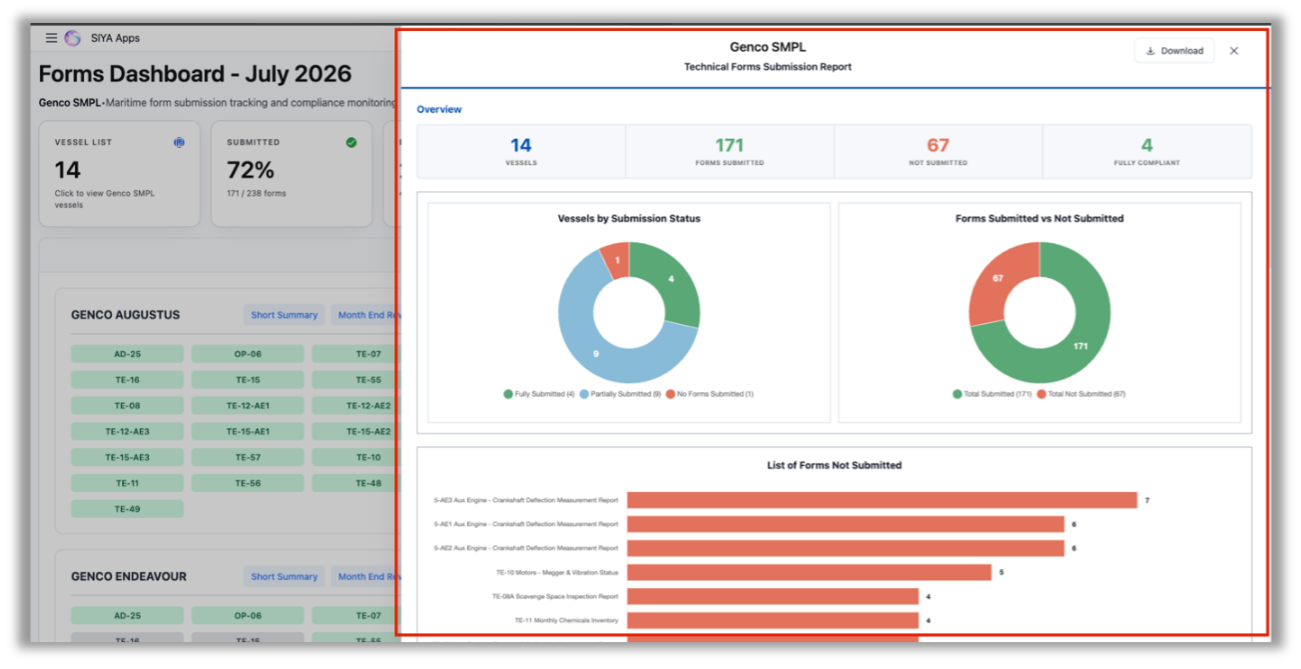Open AD-25 form chip under Genco Augustus
1301x669 pixels.
[x=127, y=354]
